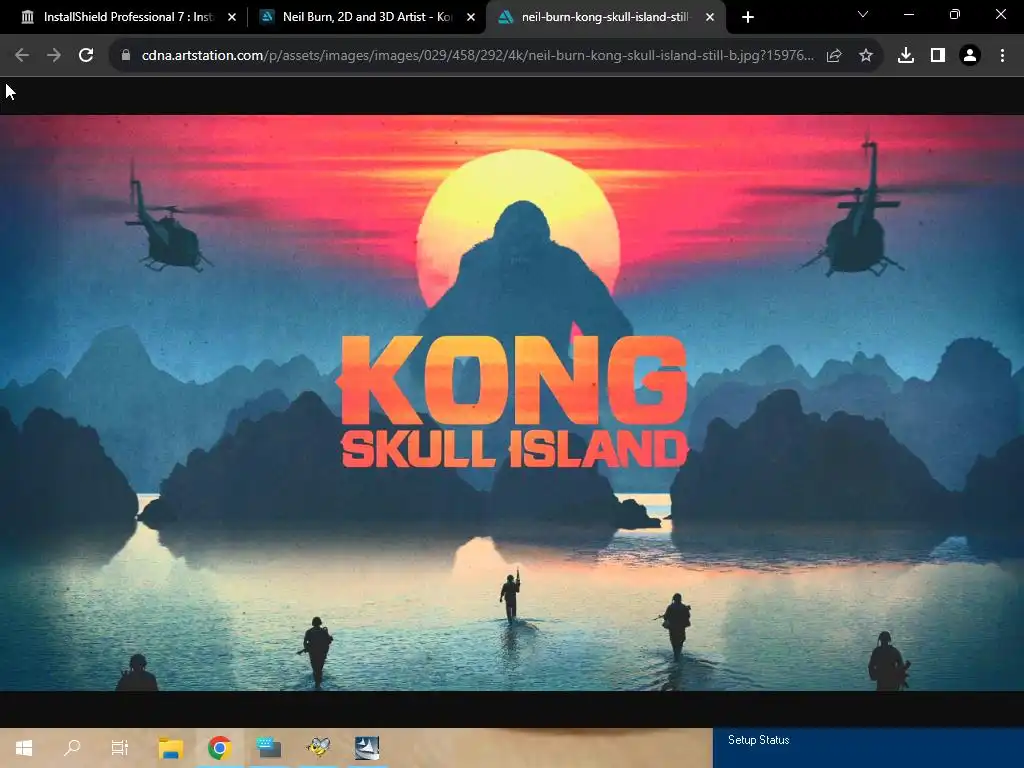Close the neil-burn-kong-skull-island tab
Screen dimensions: 1024x768
click(x=710, y=17)
